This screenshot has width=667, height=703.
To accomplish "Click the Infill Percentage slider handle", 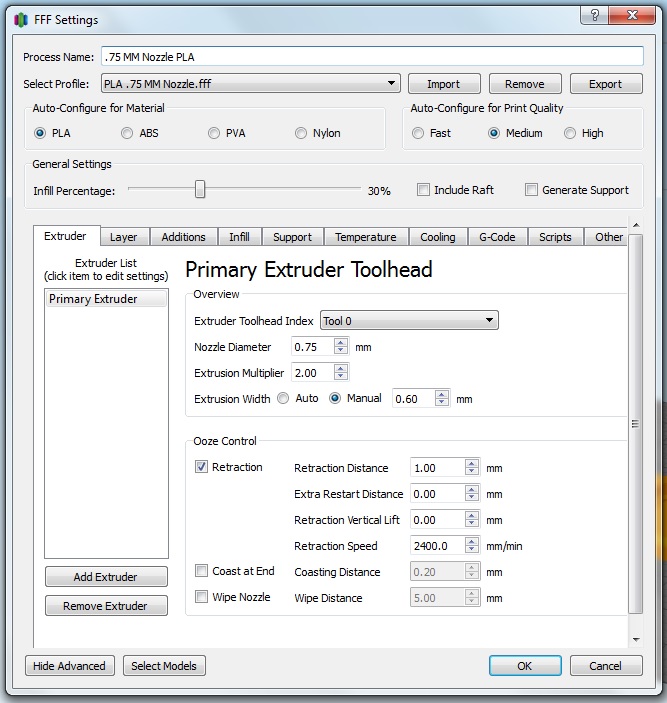I will click(200, 190).
